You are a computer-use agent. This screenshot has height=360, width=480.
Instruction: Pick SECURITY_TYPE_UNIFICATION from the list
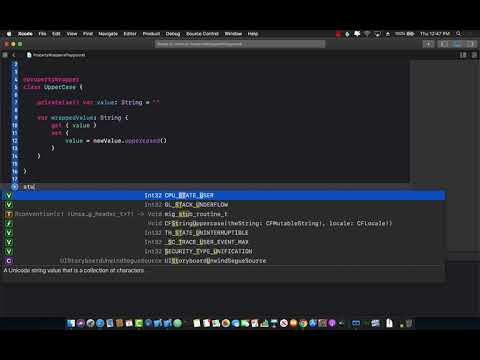pyautogui.click(x=223, y=251)
